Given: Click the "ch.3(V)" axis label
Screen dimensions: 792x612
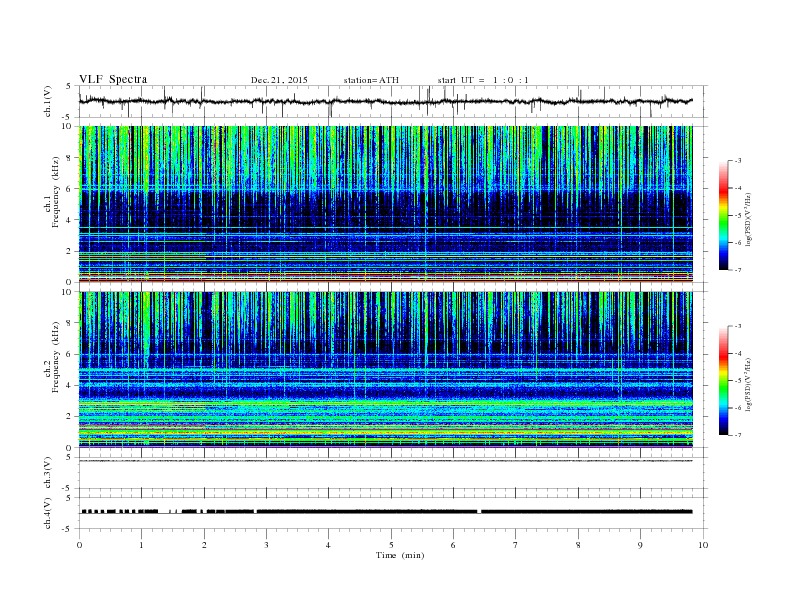Looking at the screenshot, I should click(48, 473).
